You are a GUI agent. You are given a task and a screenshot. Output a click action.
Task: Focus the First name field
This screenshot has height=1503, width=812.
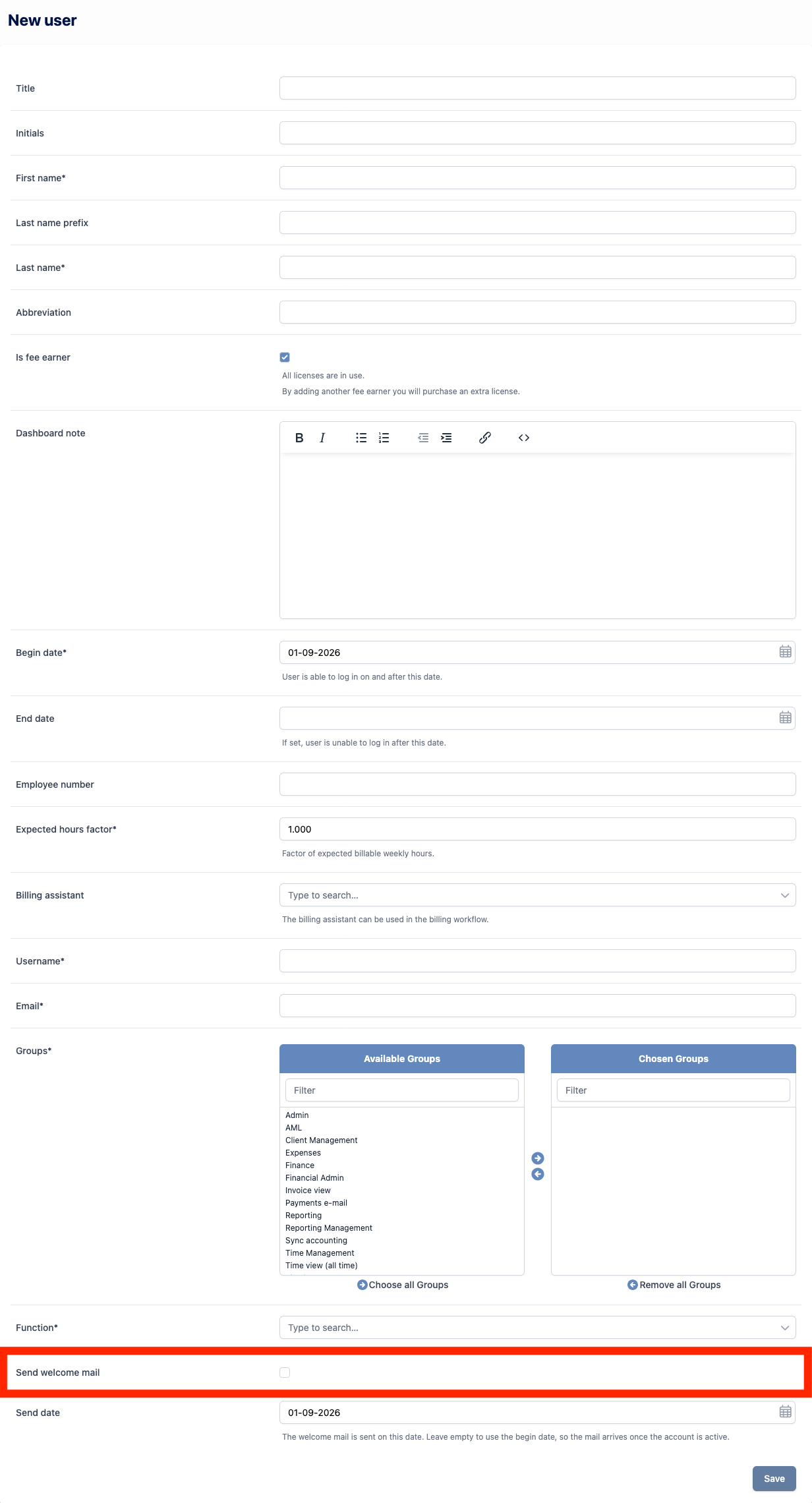pos(538,178)
